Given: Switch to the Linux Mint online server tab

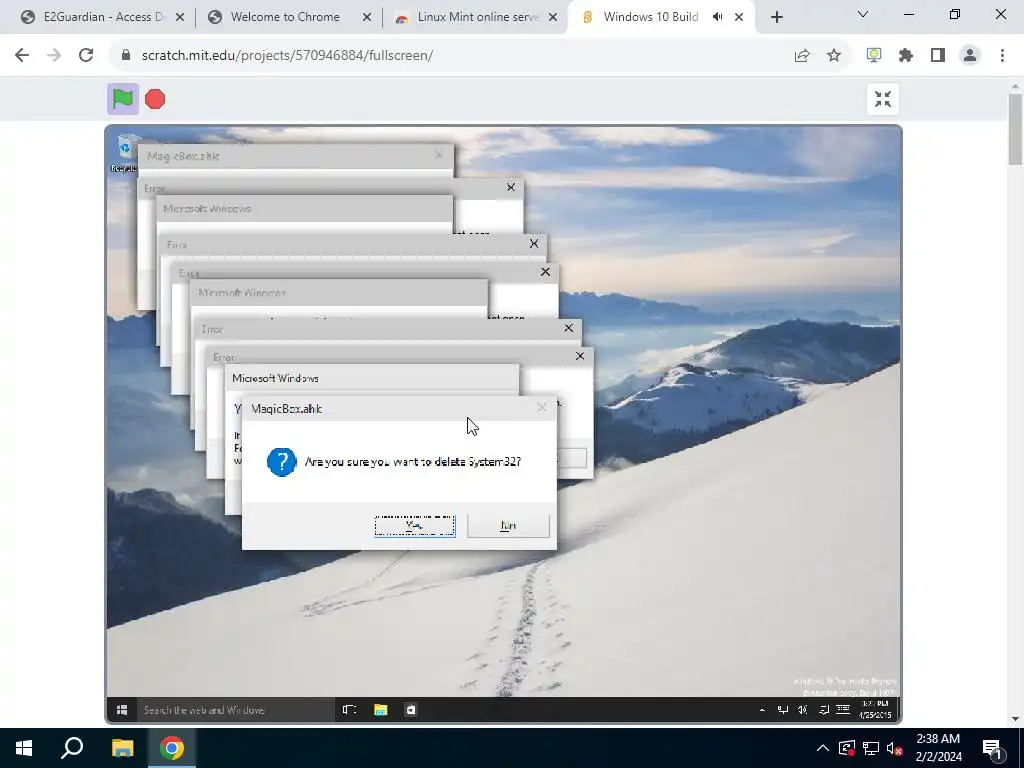Looking at the screenshot, I should (x=478, y=17).
